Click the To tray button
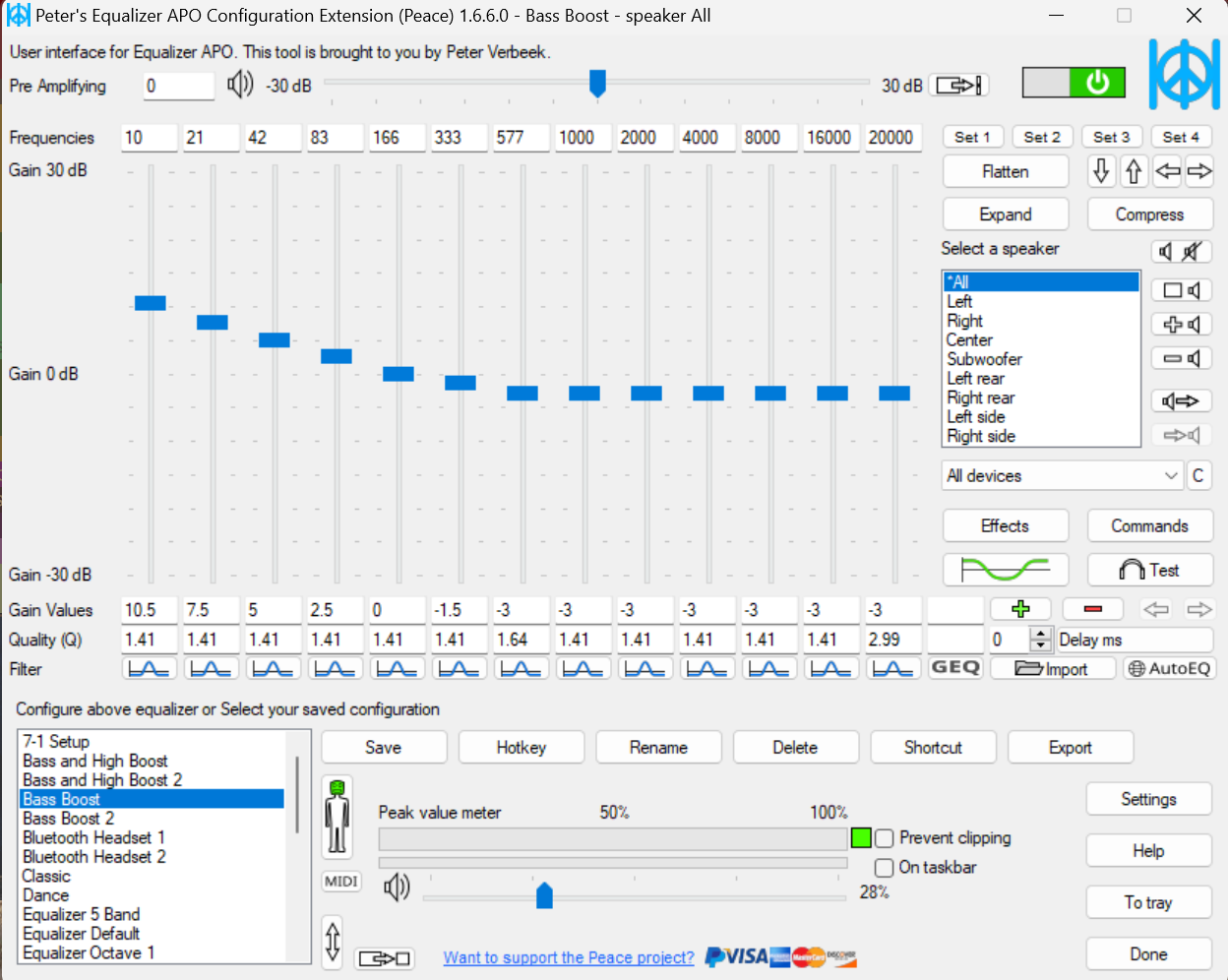Viewport: 1228px width, 980px height. tap(1148, 902)
